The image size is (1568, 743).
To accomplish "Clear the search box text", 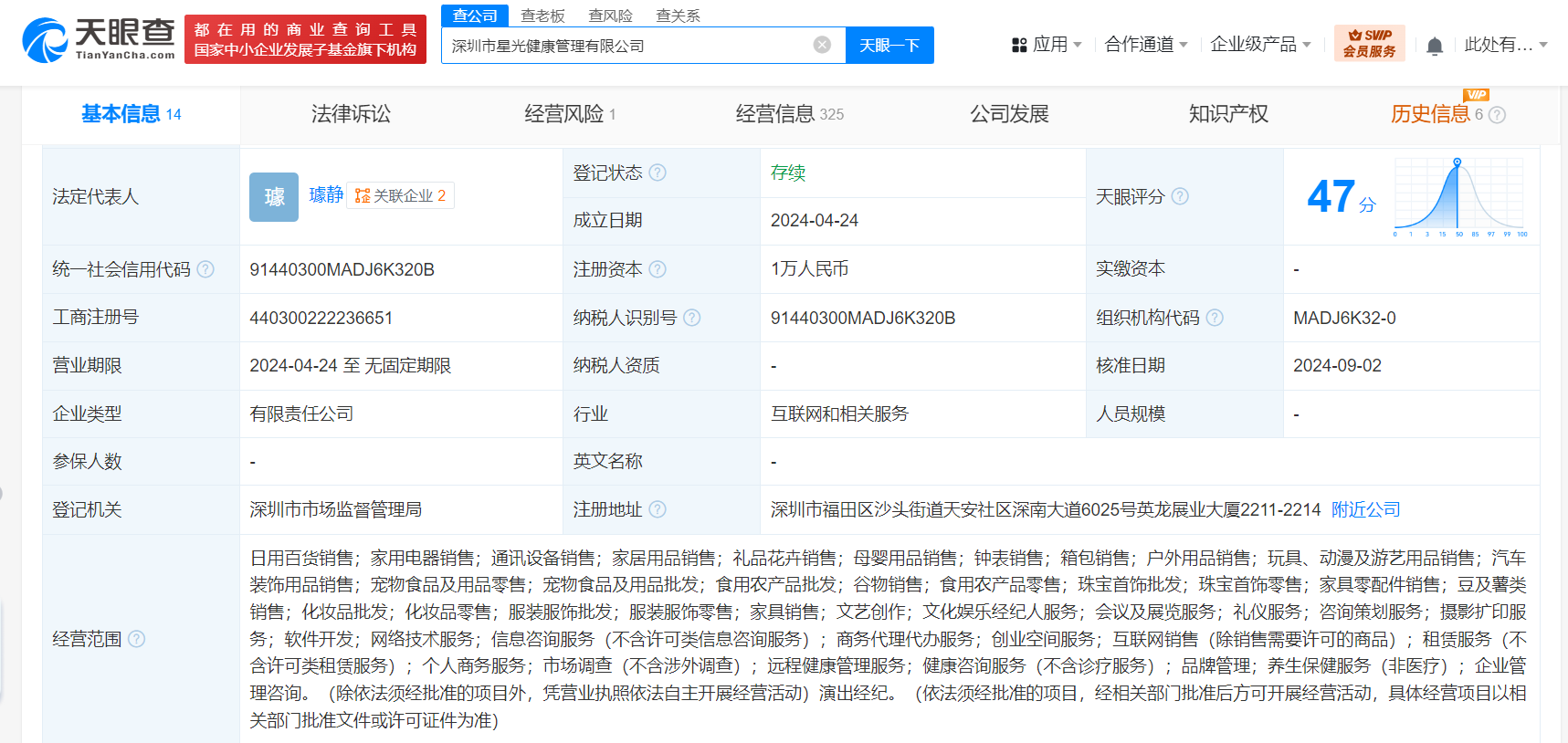I will pos(822,45).
